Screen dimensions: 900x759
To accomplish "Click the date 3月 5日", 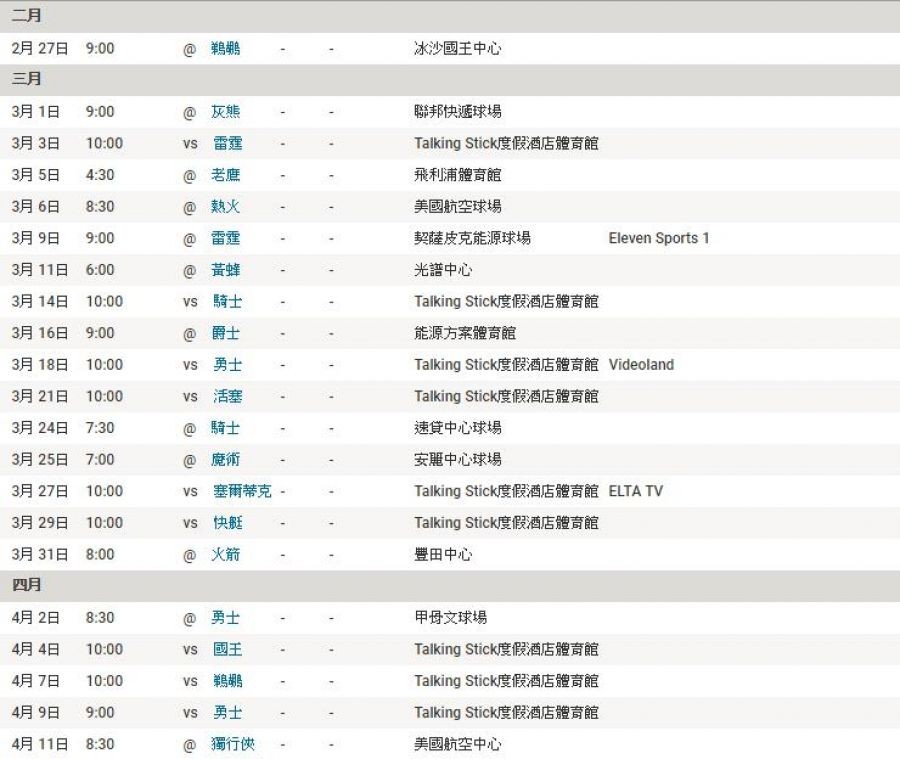I will [x=36, y=175].
